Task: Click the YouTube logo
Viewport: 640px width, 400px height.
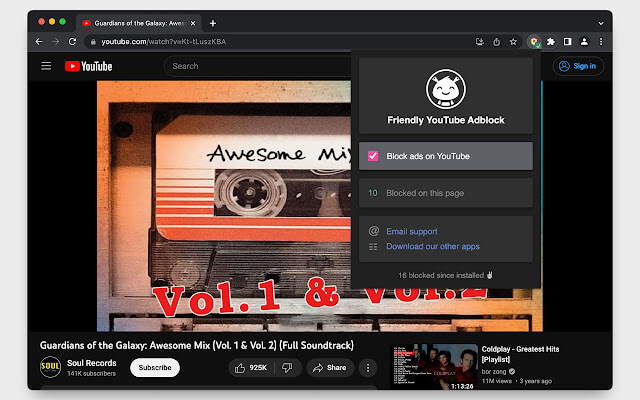Action: (x=89, y=66)
